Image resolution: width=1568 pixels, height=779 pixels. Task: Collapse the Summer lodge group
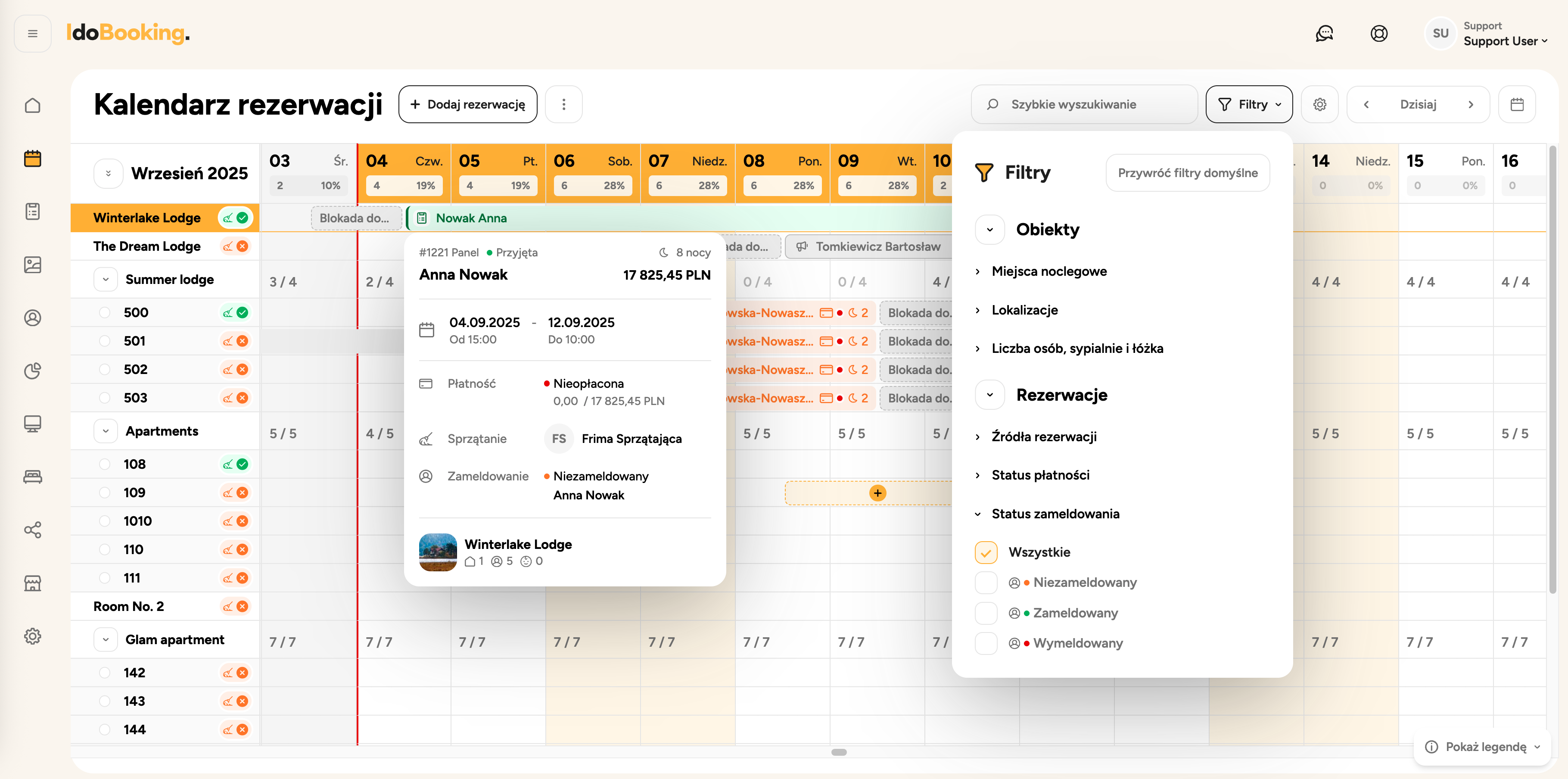pyautogui.click(x=106, y=279)
